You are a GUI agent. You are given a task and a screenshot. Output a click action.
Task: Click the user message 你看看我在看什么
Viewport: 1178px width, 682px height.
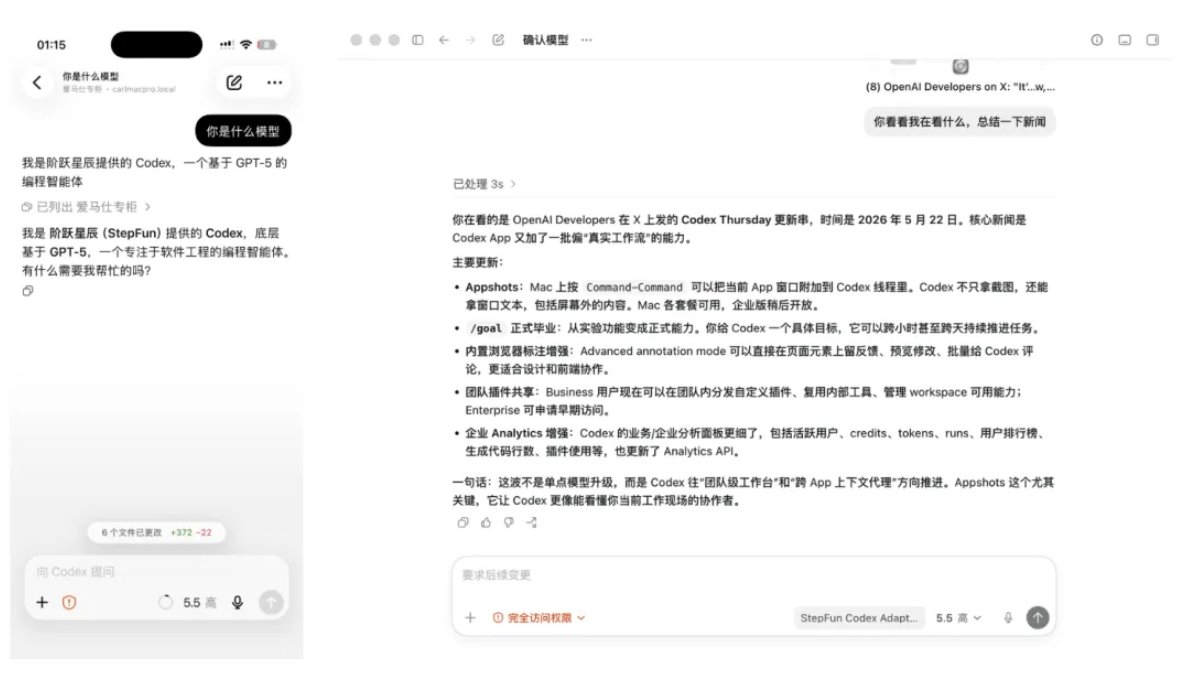[959, 122]
